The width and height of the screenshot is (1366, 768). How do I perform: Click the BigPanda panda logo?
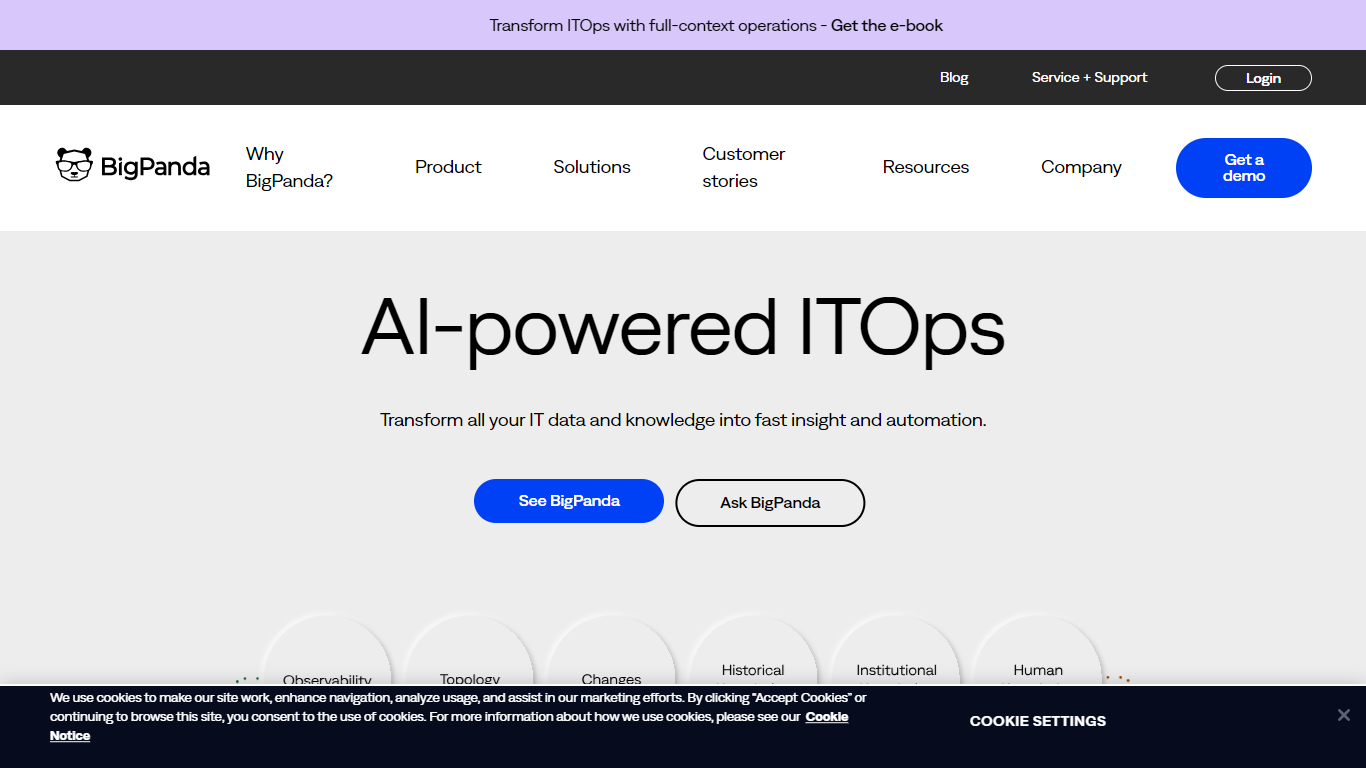point(133,166)
